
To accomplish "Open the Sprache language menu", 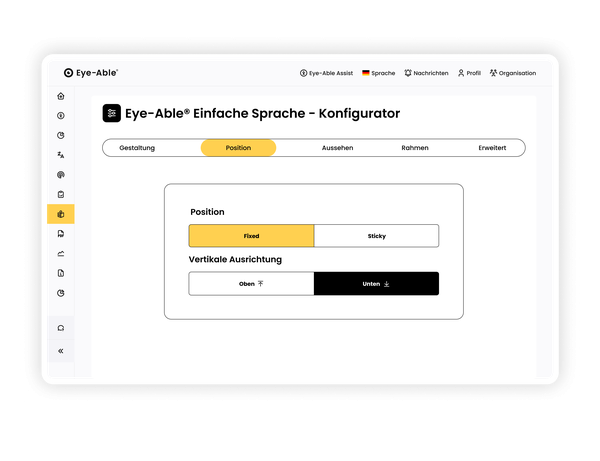I will 378,73.
